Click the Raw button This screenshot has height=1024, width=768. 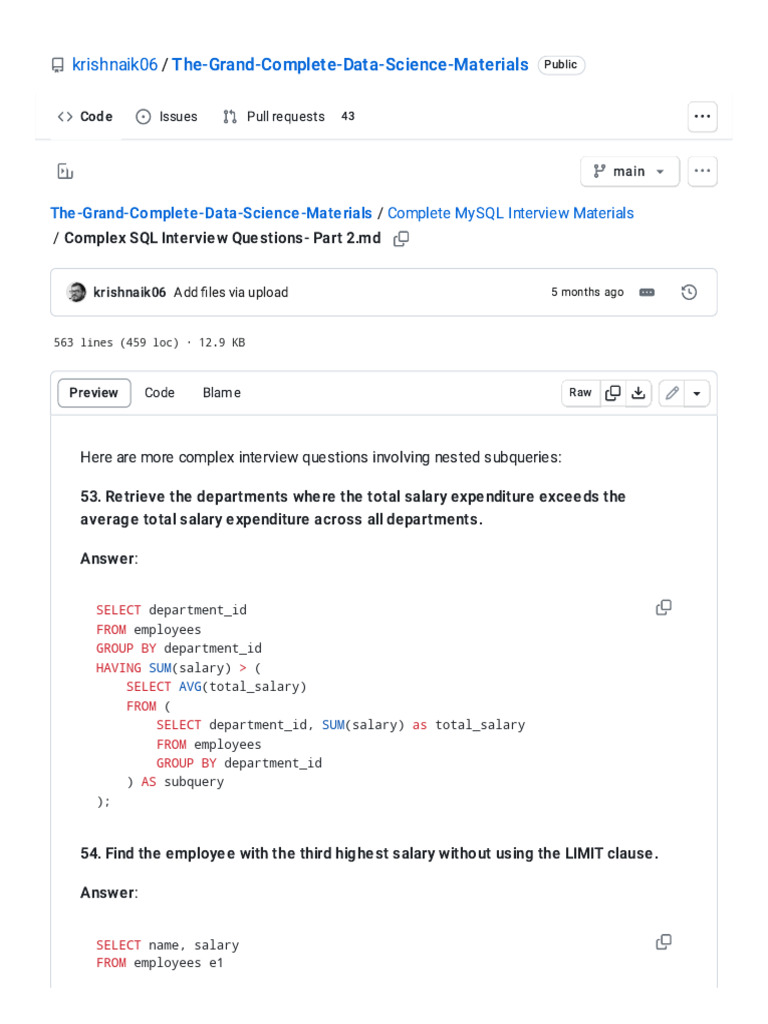point(580,393)
